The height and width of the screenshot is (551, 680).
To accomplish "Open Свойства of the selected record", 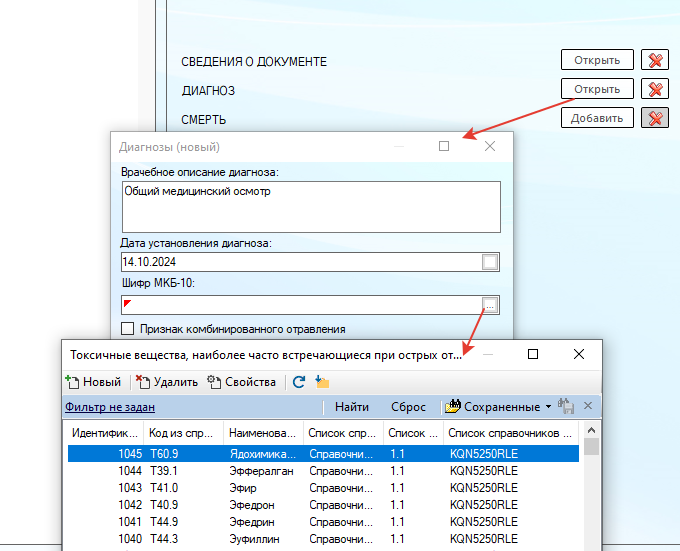I will tap(241, 382).
